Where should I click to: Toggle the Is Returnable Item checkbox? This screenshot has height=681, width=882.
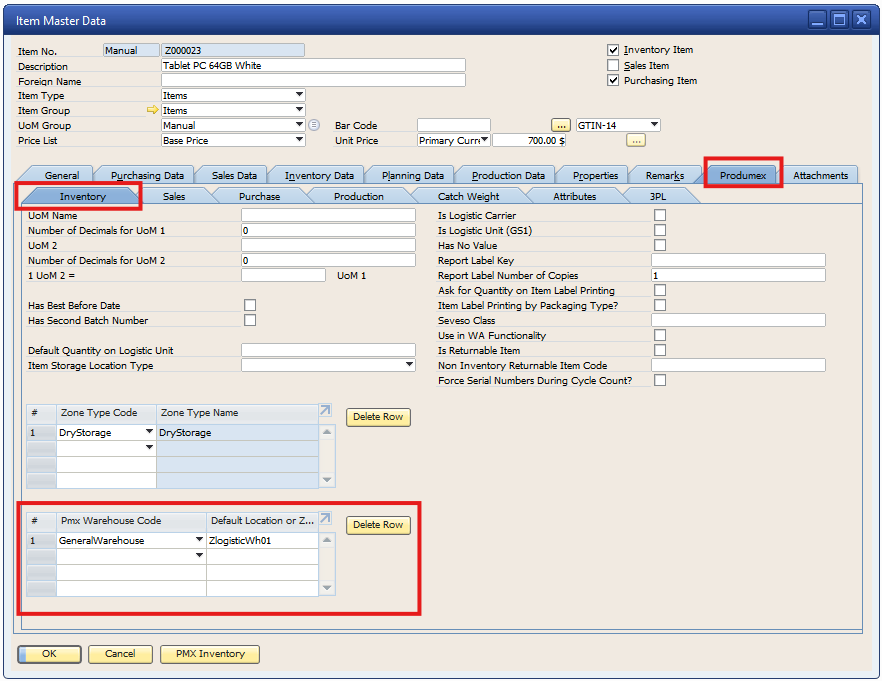click(x=659, y=350)
